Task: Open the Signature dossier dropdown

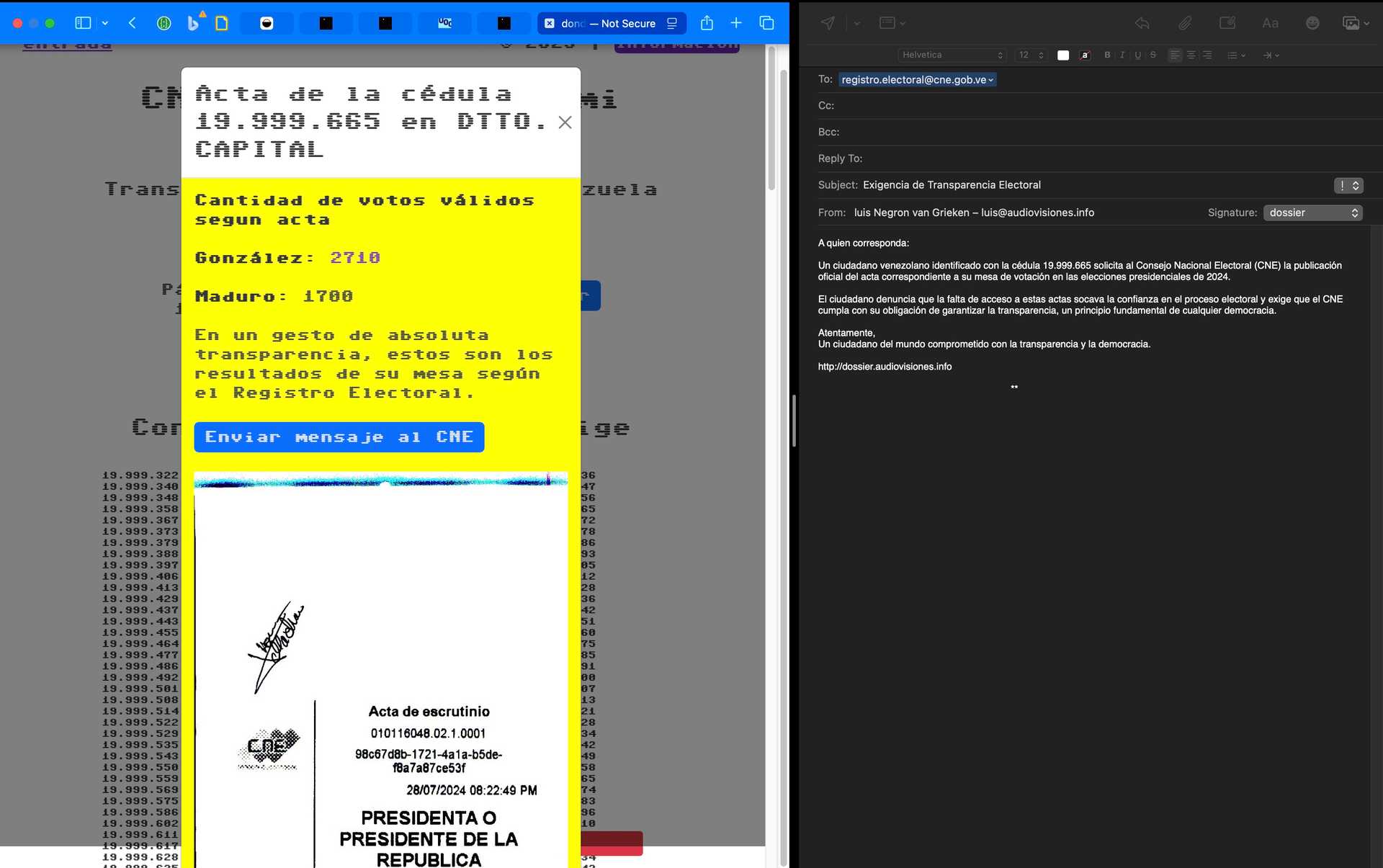Action: click(x=1312, y=212)
